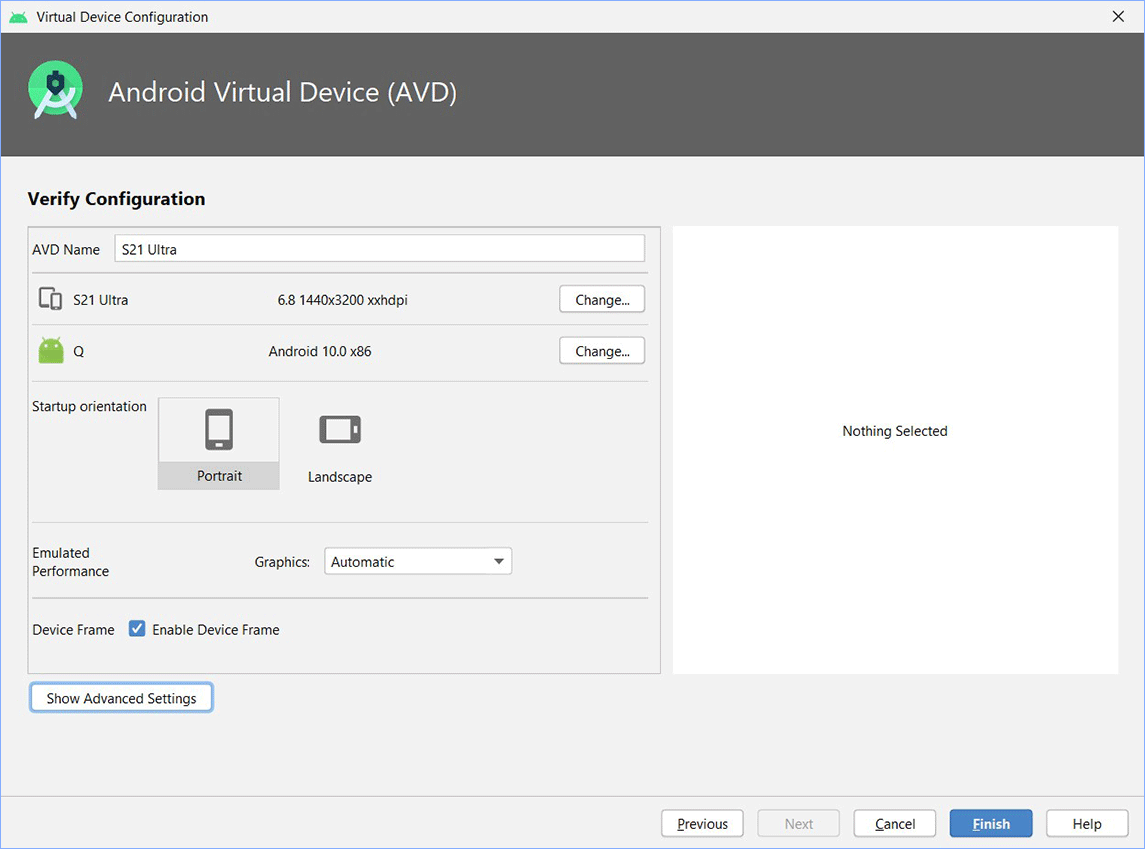The height and width of the screenshot is (849, 1145).
Task: Click the Android icon in the title bar
Action: [18, 17]
